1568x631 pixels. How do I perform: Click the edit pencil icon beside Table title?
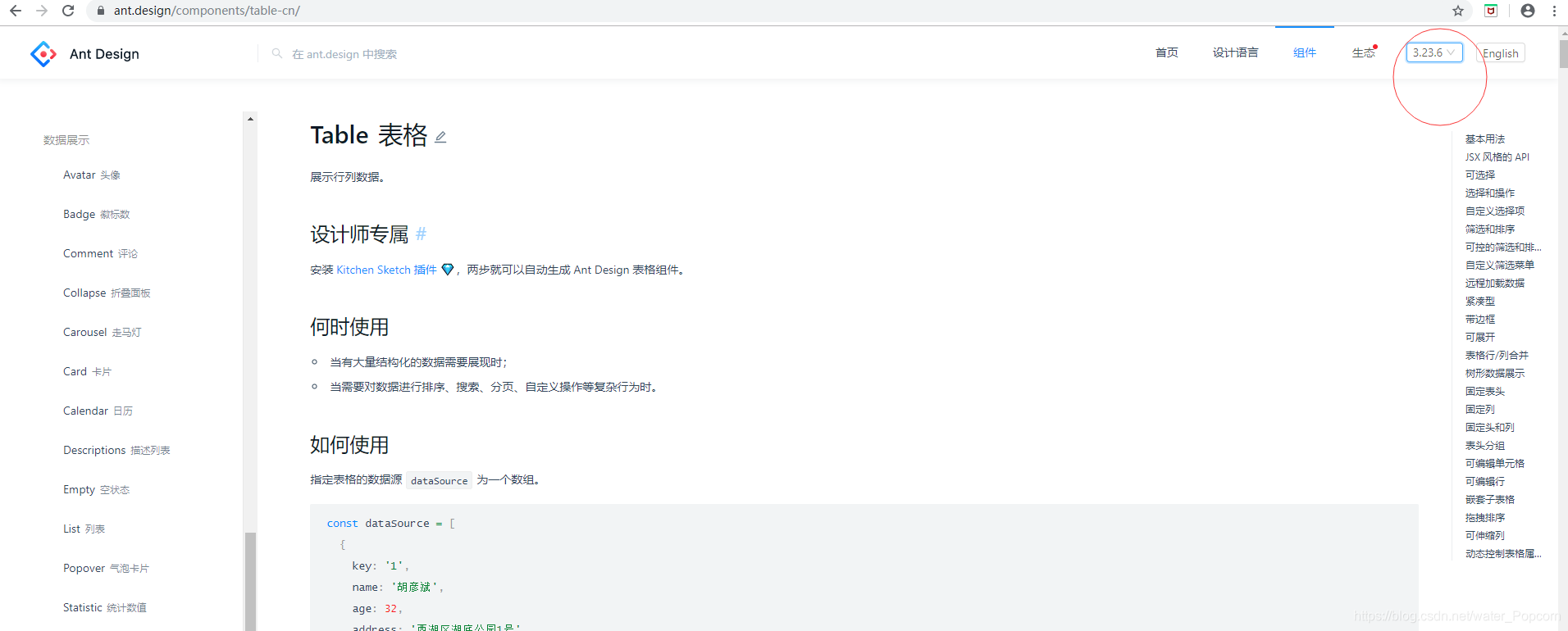click(440, 137)
